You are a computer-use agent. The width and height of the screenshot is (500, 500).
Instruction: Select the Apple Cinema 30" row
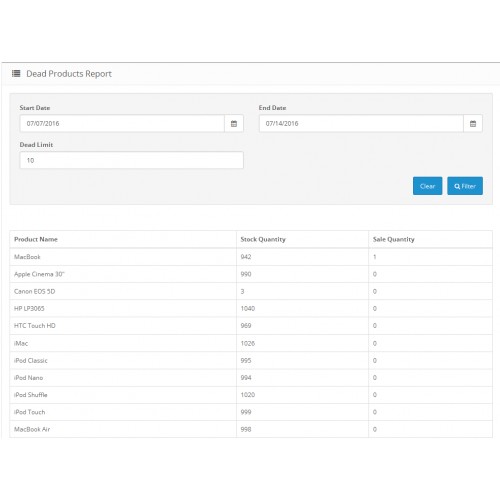(x=251, y=274)
